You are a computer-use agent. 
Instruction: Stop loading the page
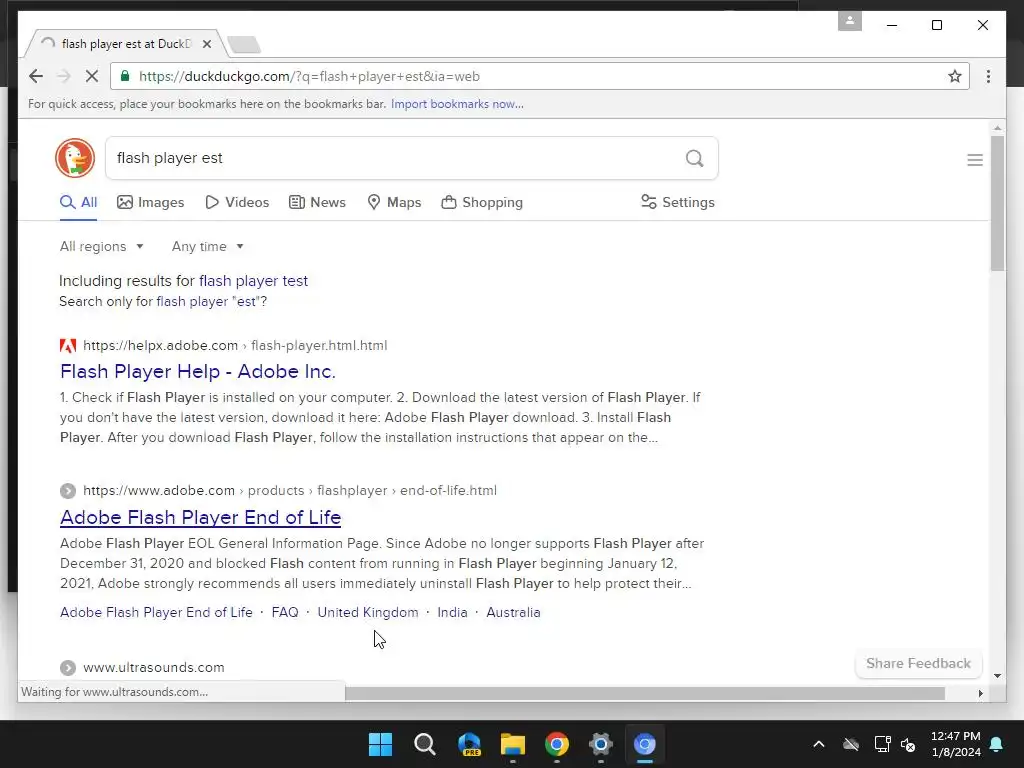pyautogui.click(x=91, y=76)
